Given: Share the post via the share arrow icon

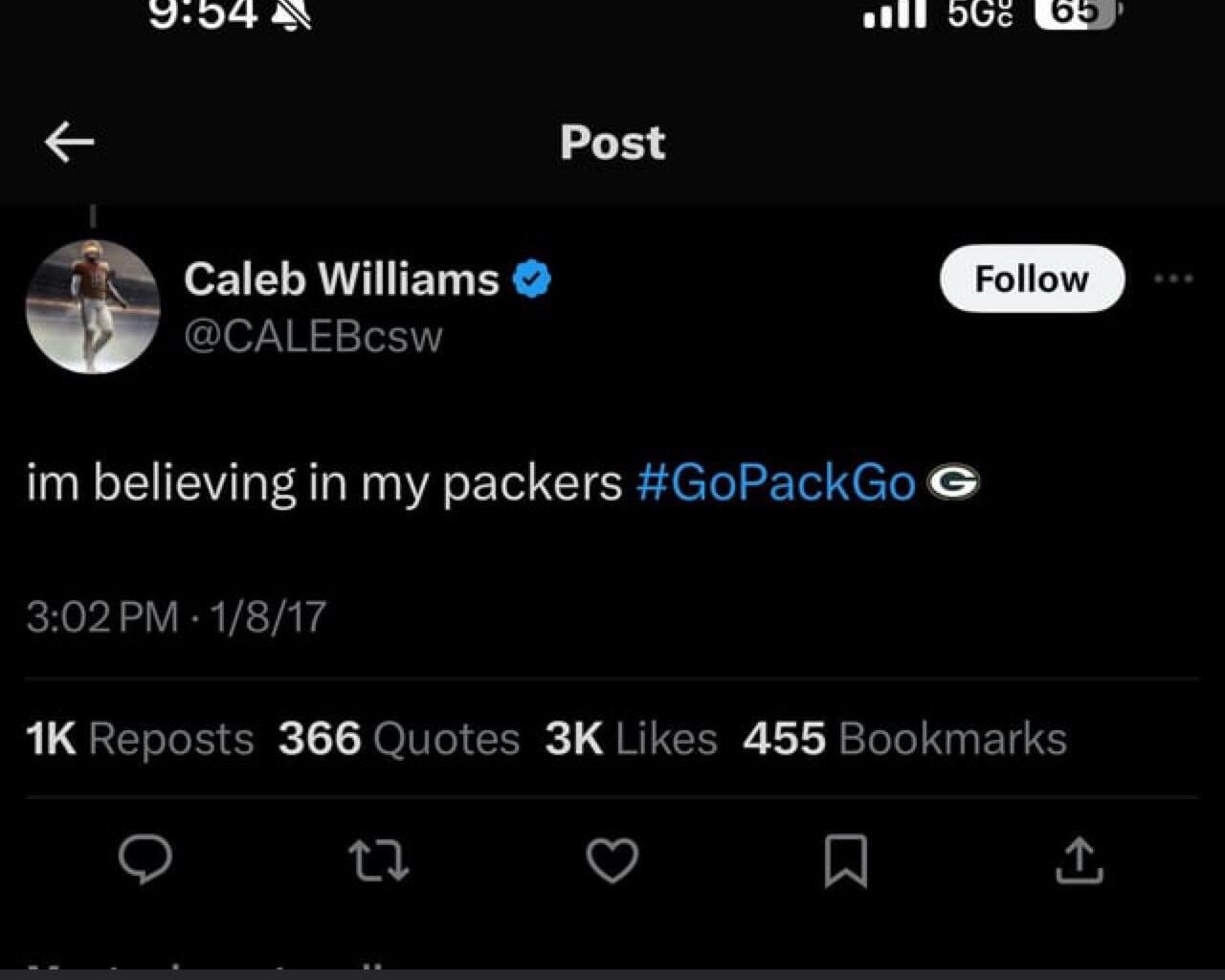Looking at the screenshot, I should [x=1079, y=860].
